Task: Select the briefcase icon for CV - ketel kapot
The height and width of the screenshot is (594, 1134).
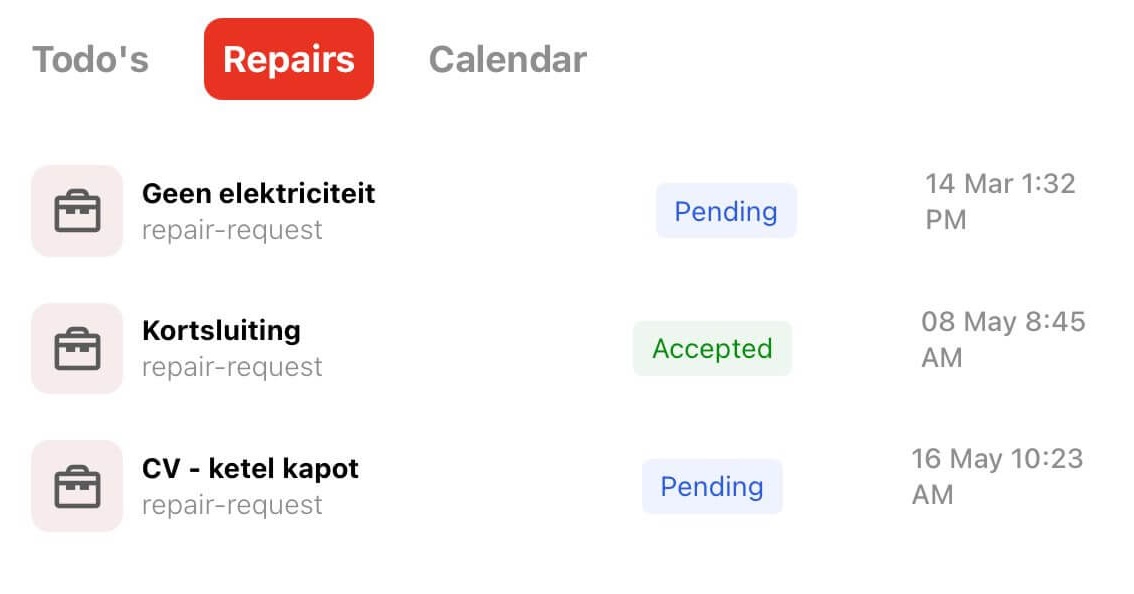Action: 77,486
